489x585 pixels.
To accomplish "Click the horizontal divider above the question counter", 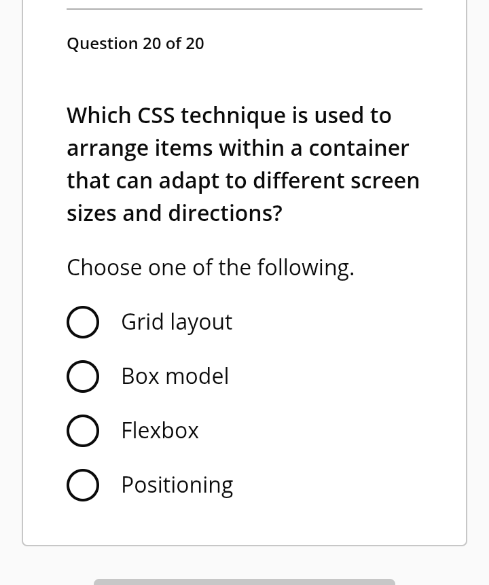I will pyautogui.click(x=244, y=9).
